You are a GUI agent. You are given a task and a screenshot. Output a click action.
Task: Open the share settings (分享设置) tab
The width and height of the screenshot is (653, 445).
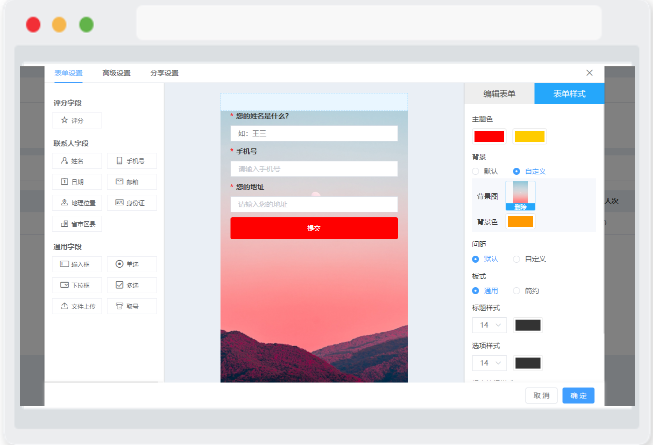pyautogui.click(x=164, y=73)
